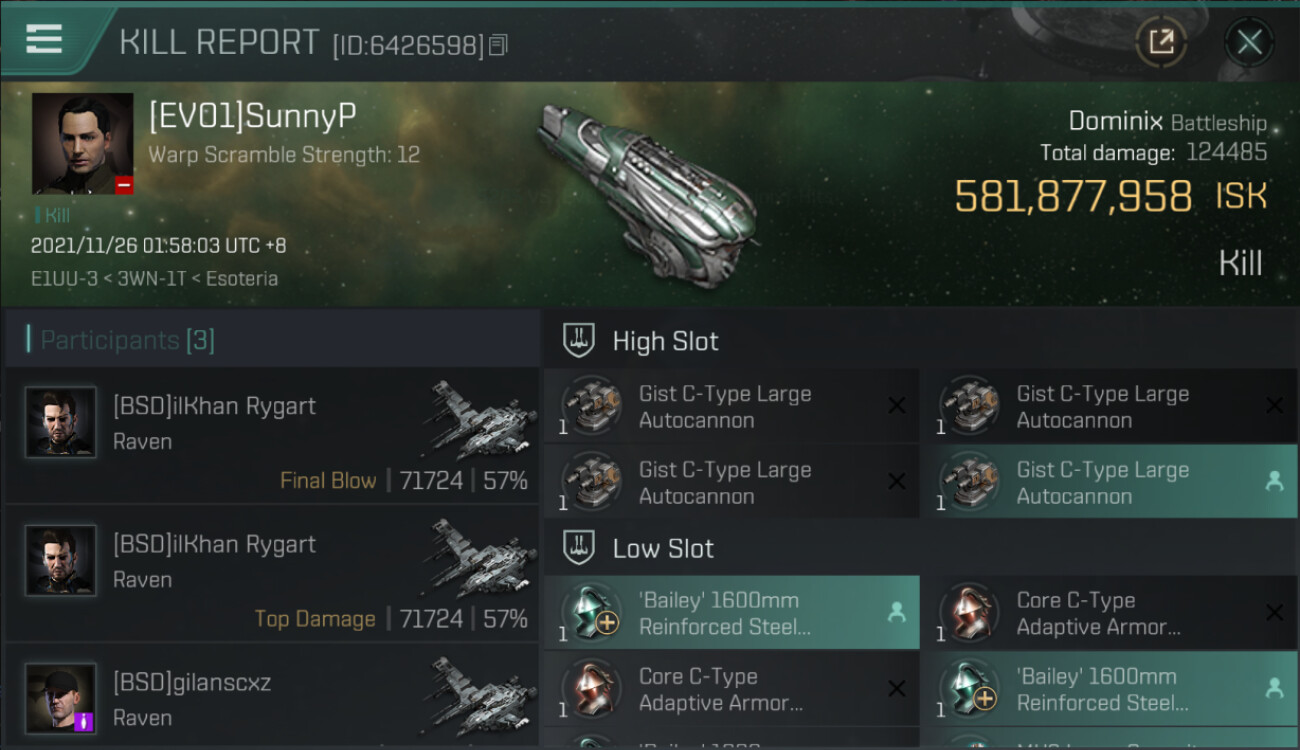The image size is (1300, 750).
Task: Select the top-left Gist C-Type Large Autocannon item
Action: pyautogui.click(x=731, y=406)
